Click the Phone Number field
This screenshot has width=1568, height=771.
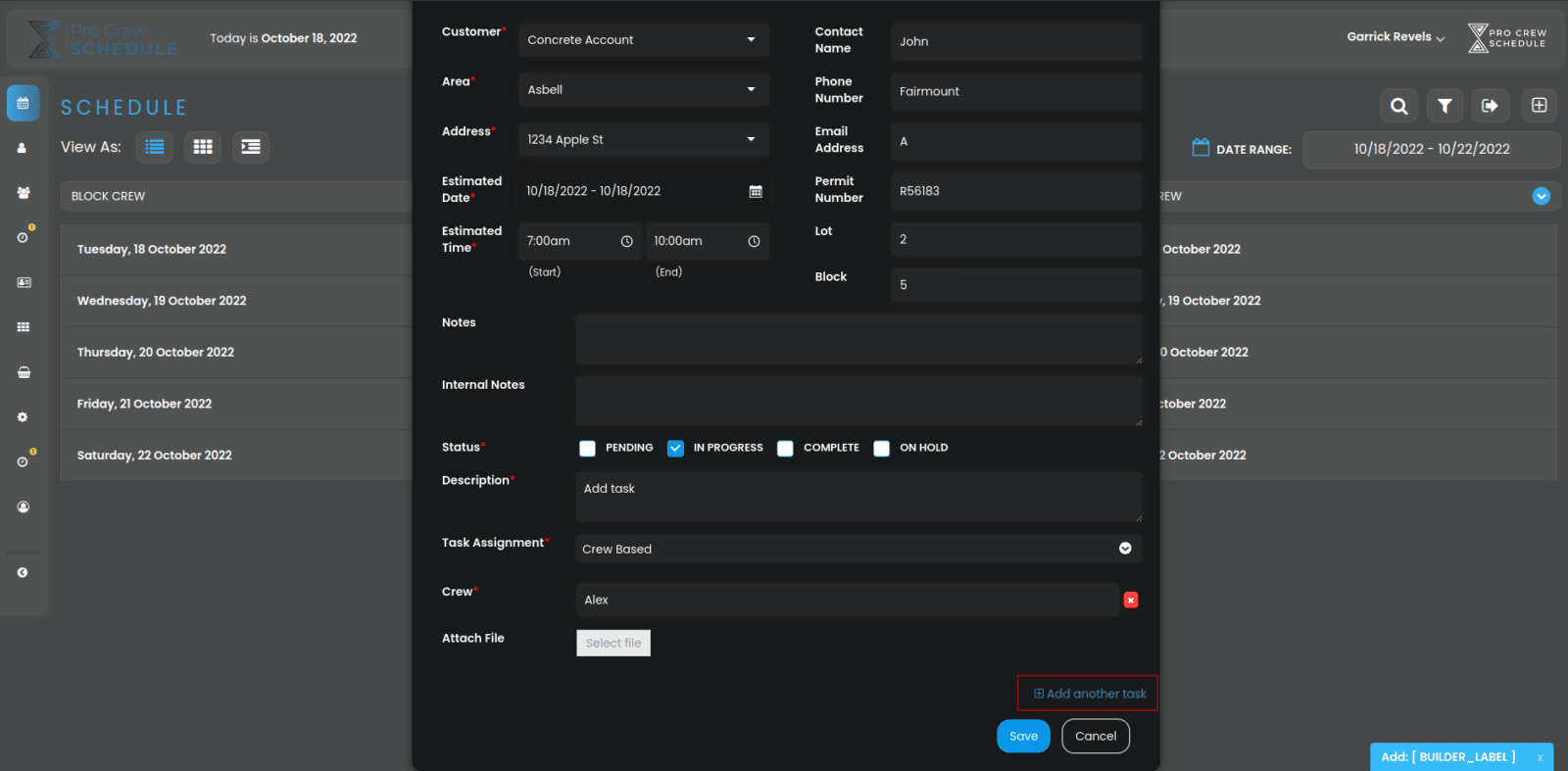point(1016,91)
